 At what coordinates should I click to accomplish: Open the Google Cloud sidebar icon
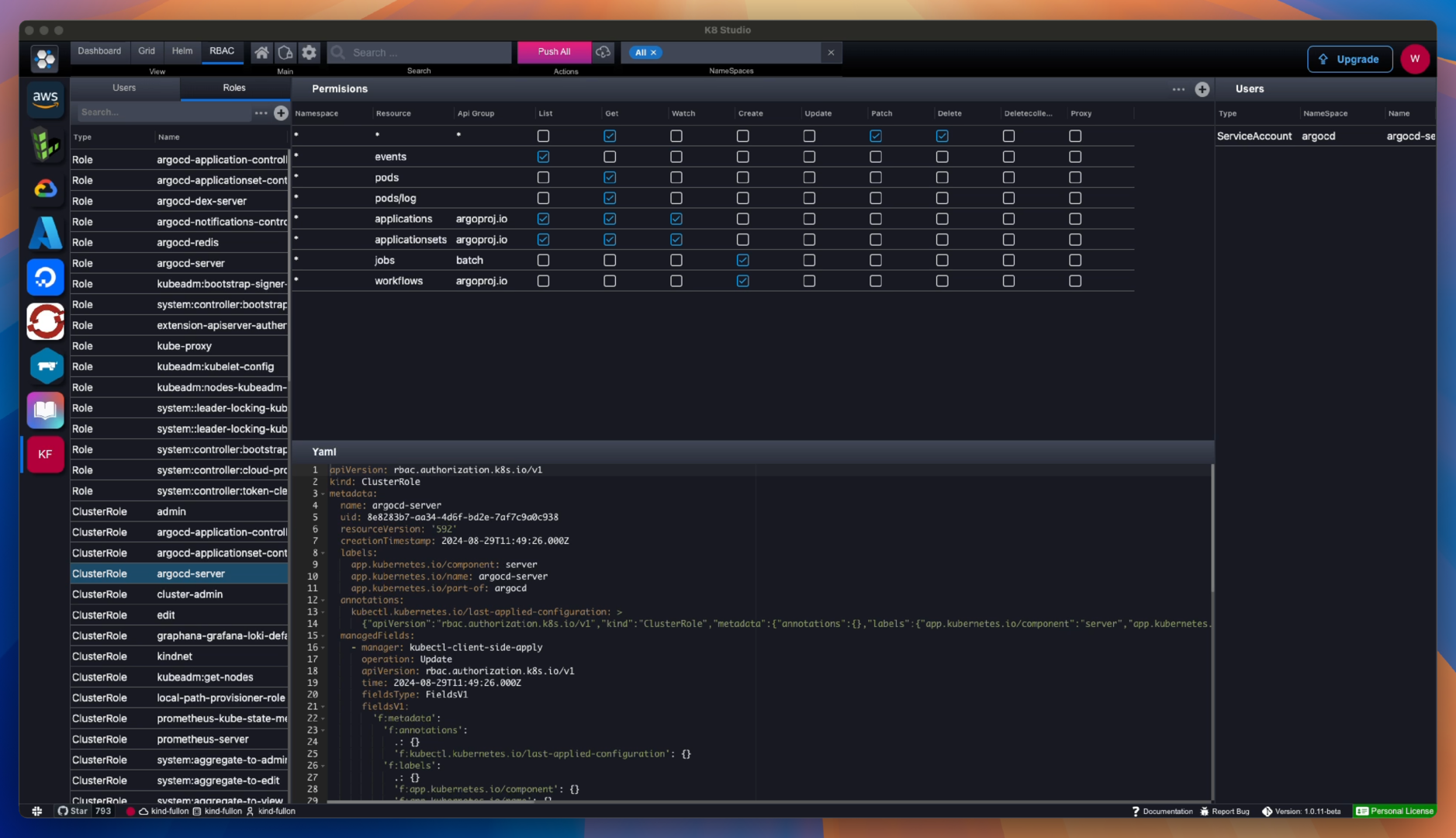(45, 189)
